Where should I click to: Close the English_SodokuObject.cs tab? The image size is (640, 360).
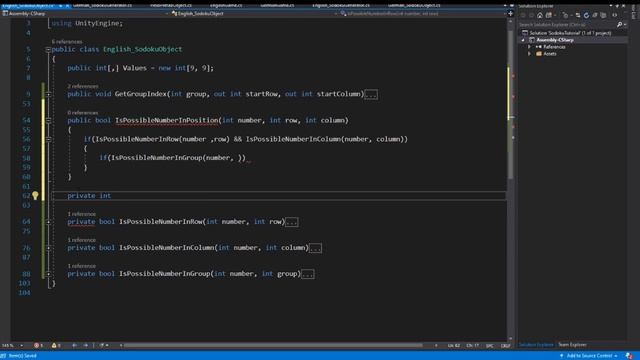coord(67,6)
